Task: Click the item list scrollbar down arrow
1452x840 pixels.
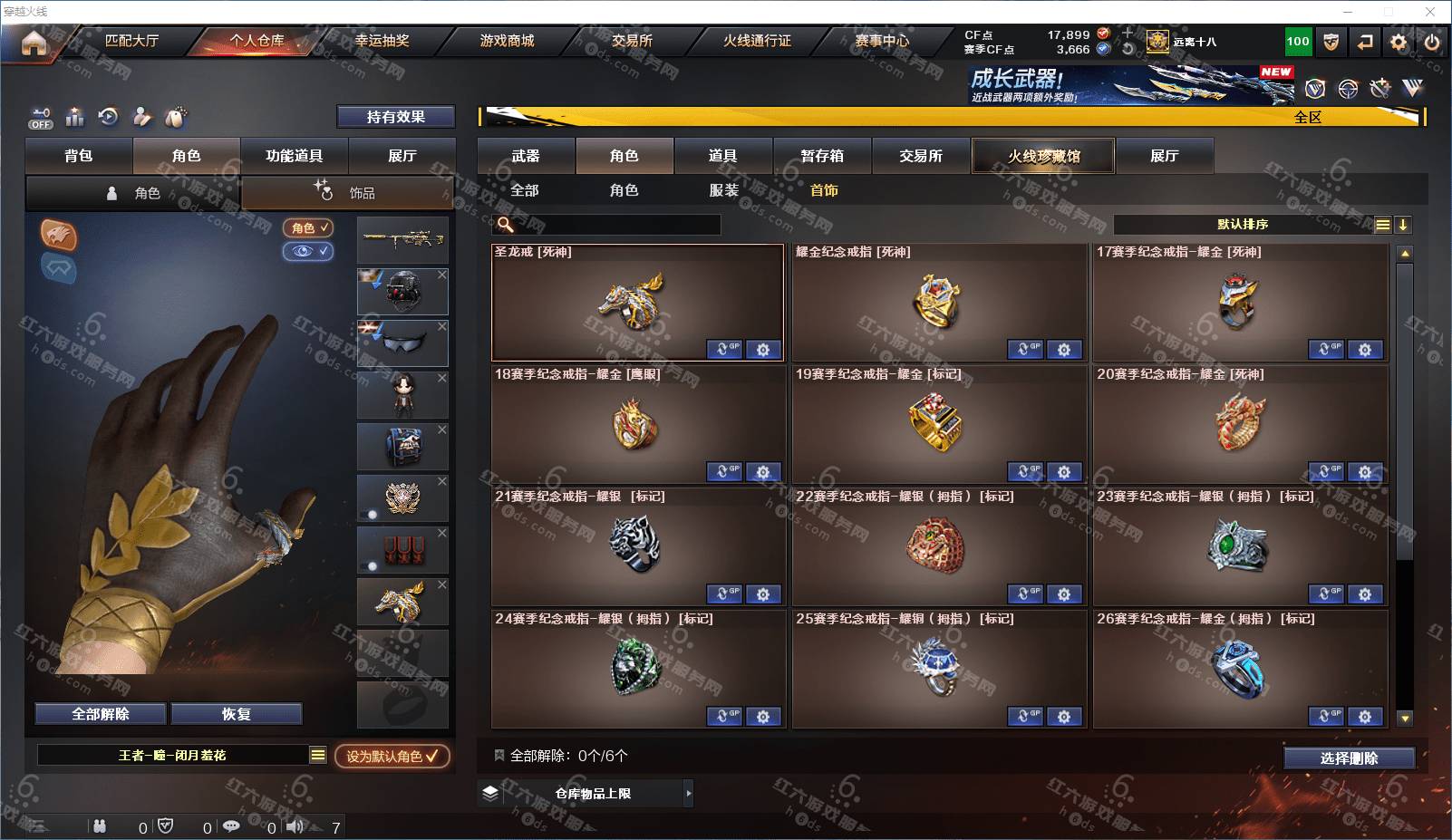Action: pyautogui.click(x=1405, y=718)
